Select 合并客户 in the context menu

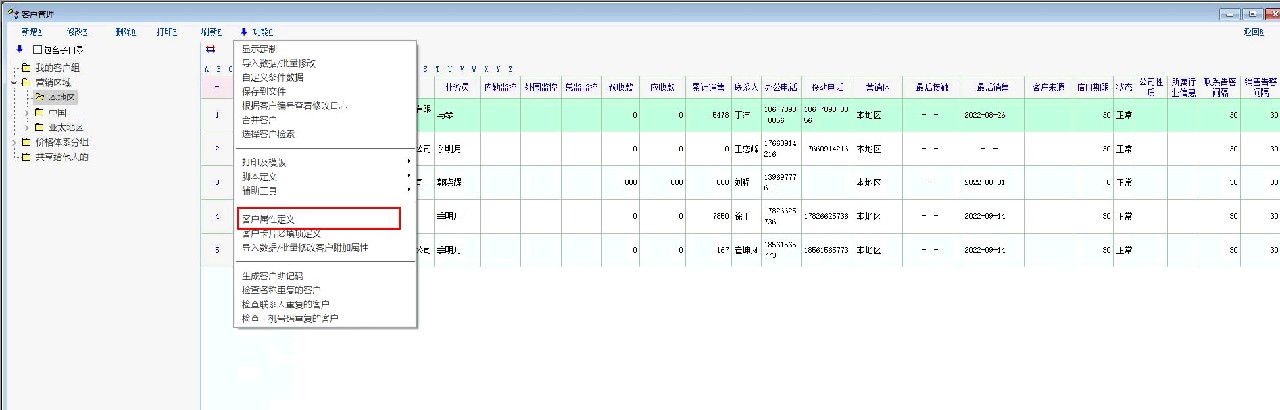point(257,119)
